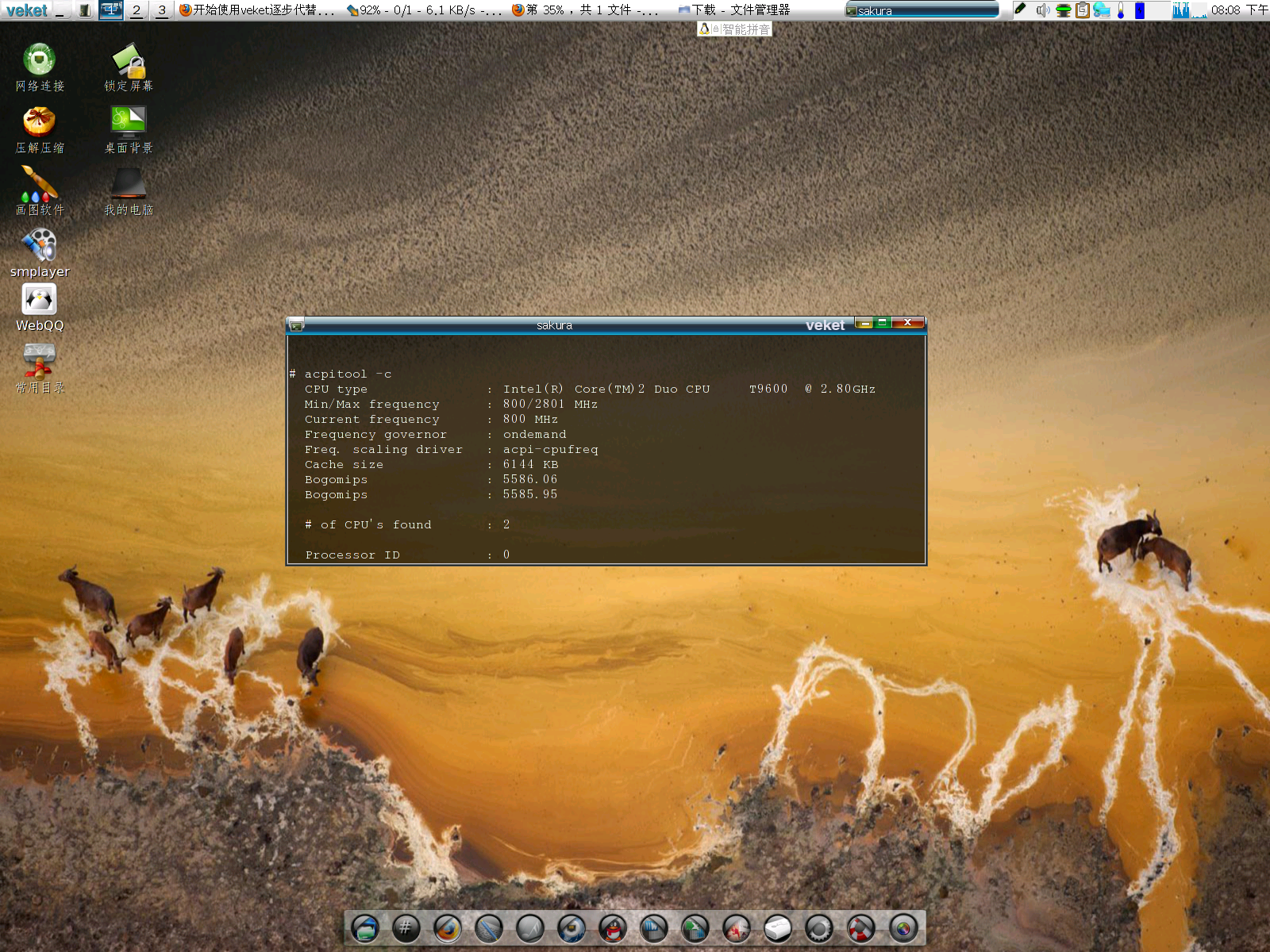The image size is (1270, 952).
Task: Click the 智能拼音 input method indicator
Action: 734,29
